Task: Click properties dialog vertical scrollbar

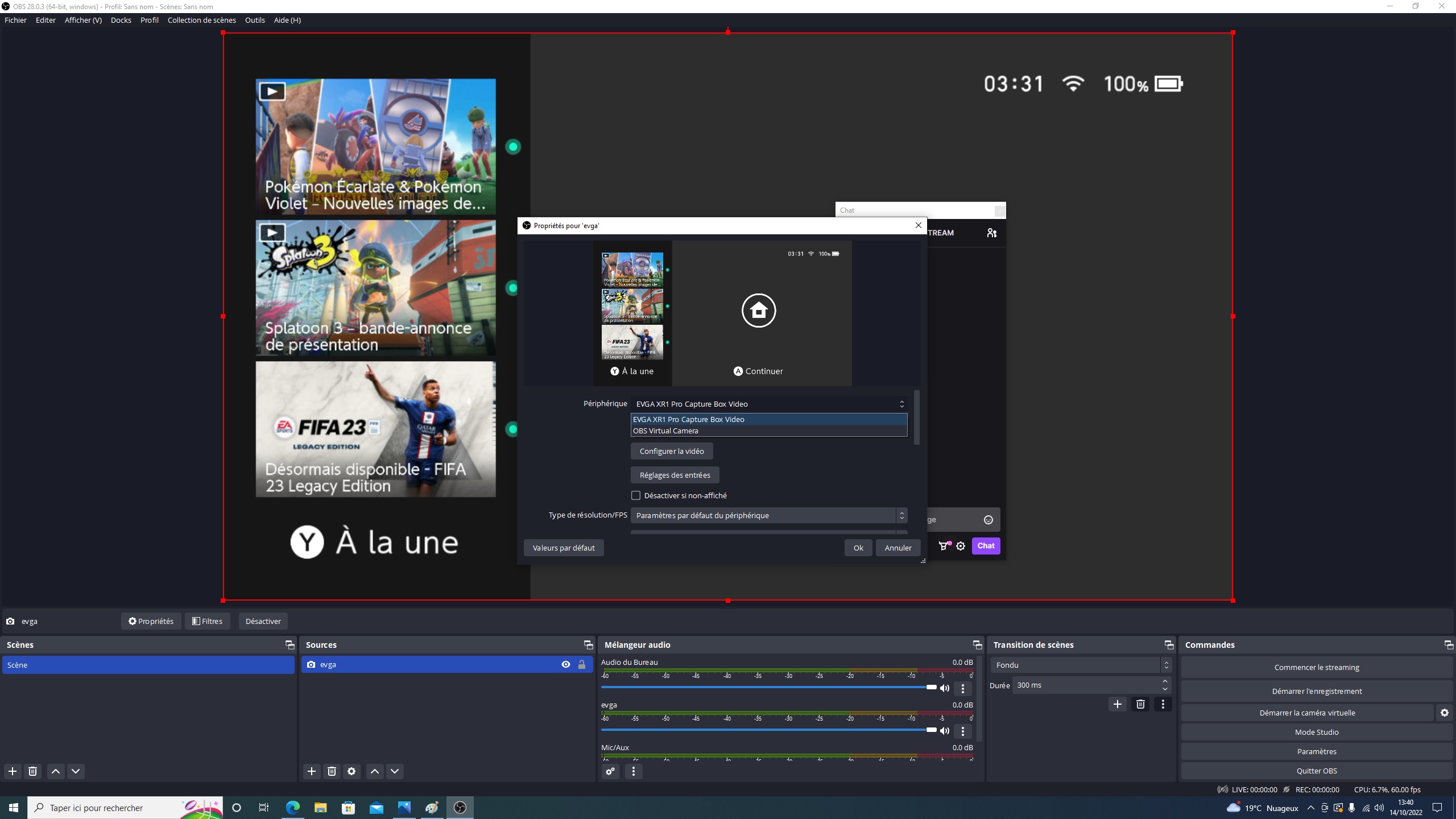Action: (x=916, y=418)
